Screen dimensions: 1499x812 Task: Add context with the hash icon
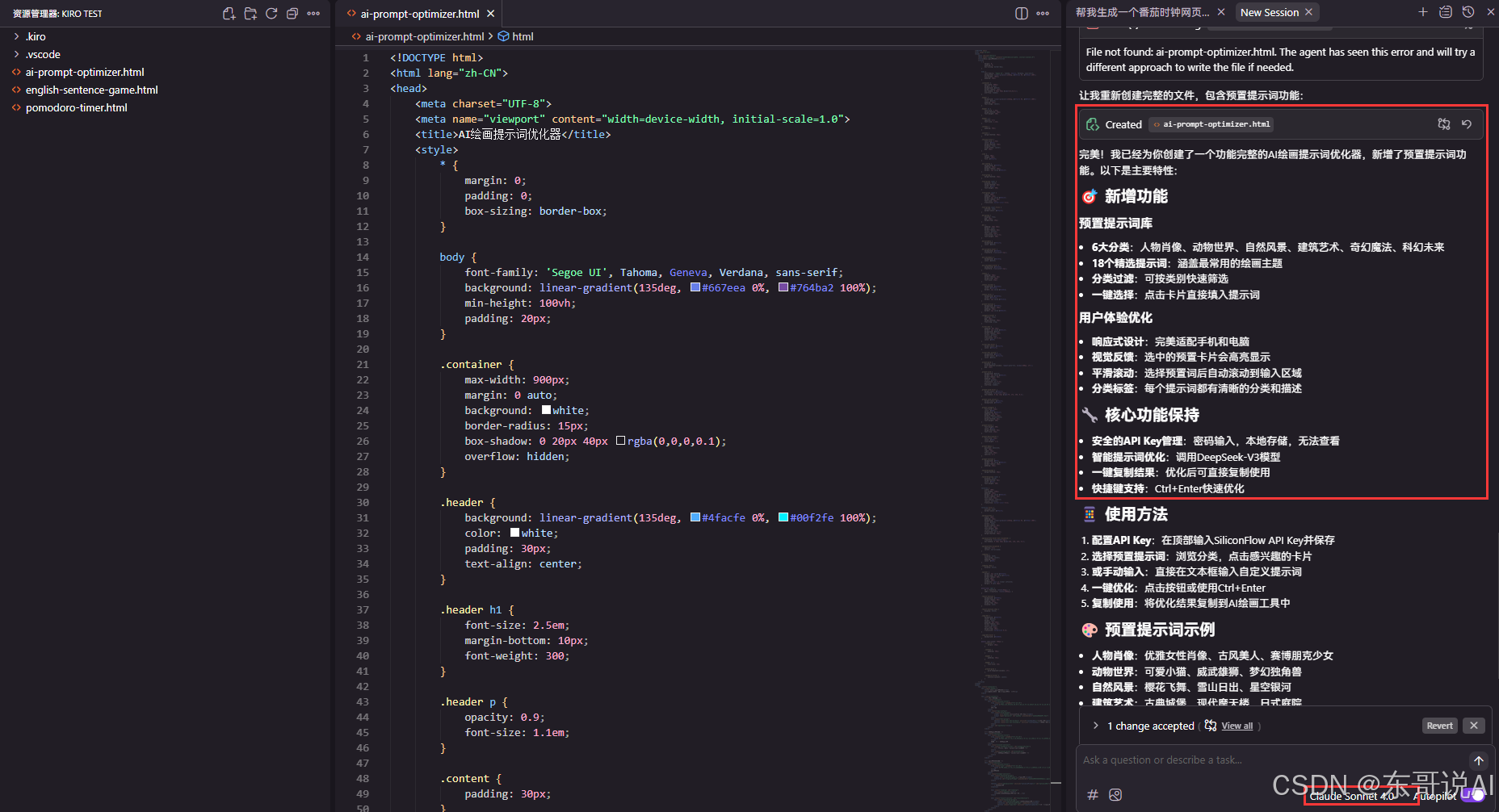click(1093, 795)
